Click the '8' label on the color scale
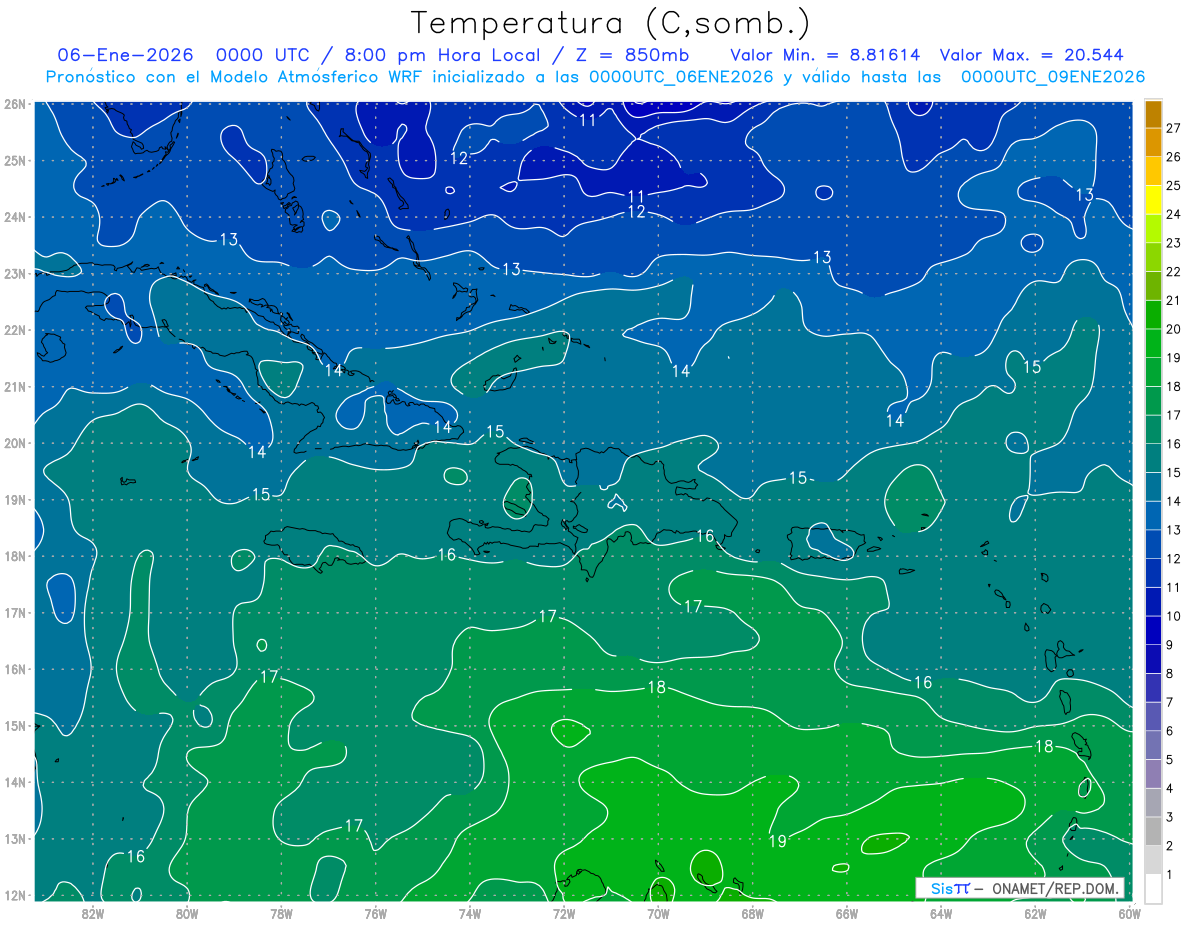 [x=1170, y=674]
